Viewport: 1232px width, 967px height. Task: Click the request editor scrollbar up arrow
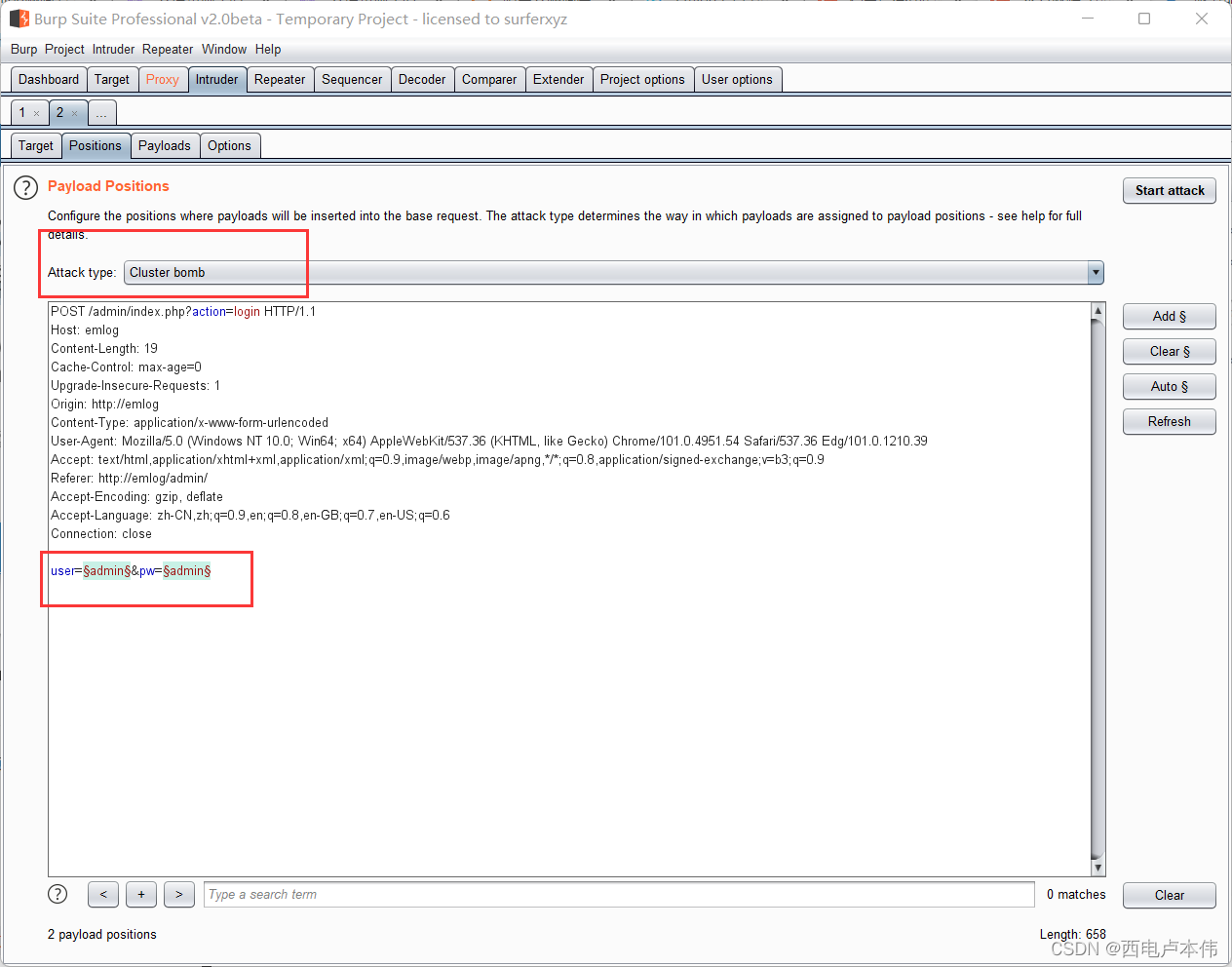click(x=1097, y=311)
